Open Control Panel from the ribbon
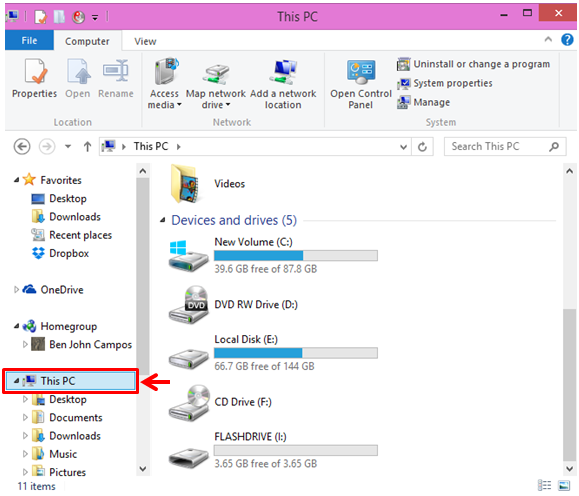Viewport: 579px width, 496px height. [361, 84]
